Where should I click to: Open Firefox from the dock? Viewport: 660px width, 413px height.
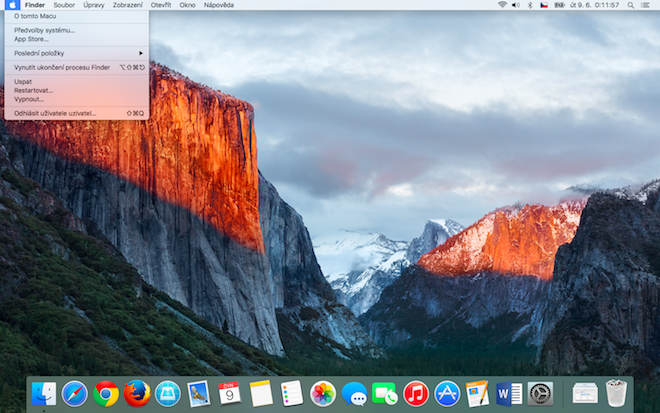tap(137, 394)
